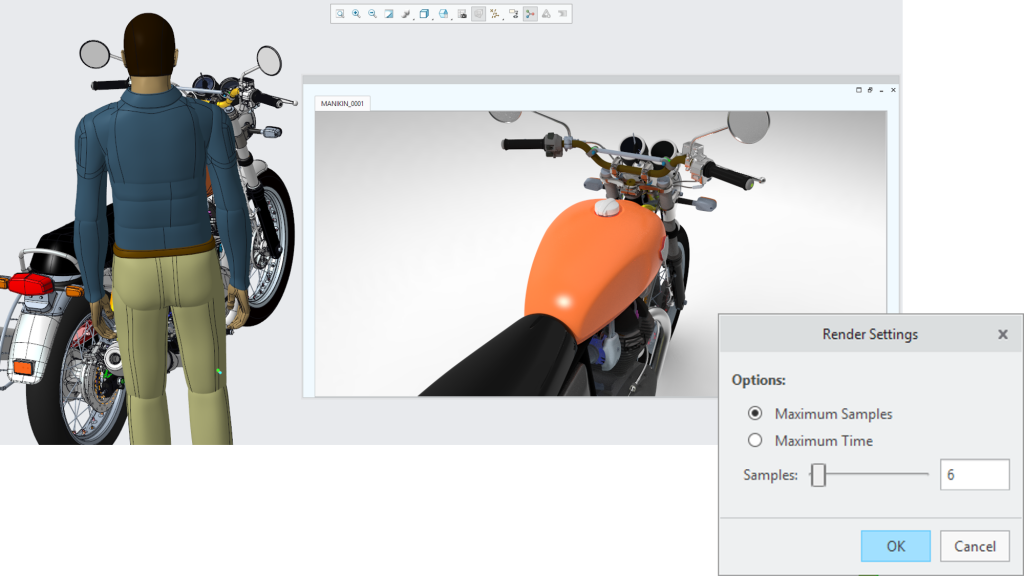The image size is (1024, 576).
Task: Click the Samples value input field
Action: (974, 475)
